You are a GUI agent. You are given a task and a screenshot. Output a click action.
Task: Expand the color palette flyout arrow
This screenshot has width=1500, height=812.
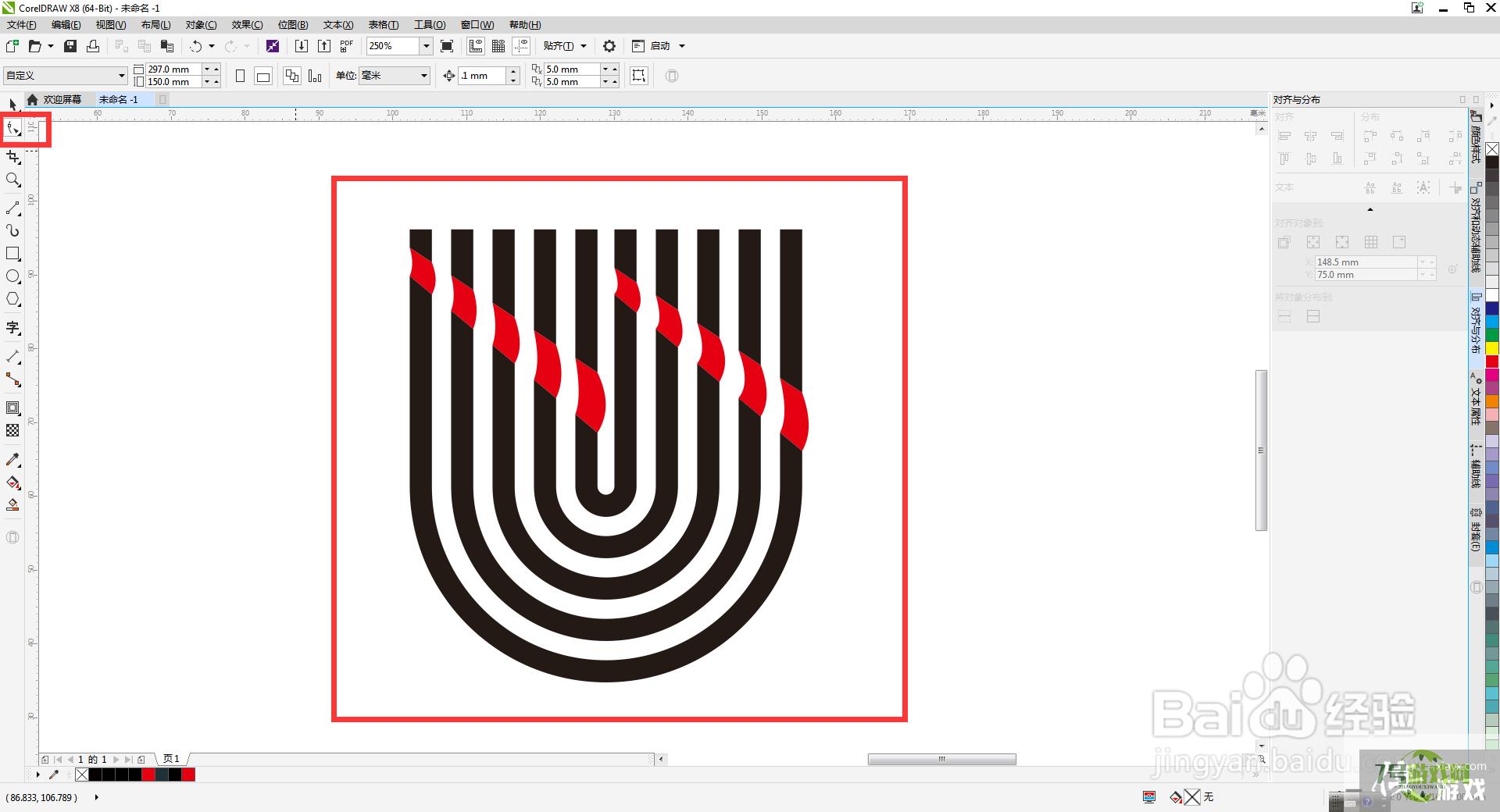tap(1491, 105)
